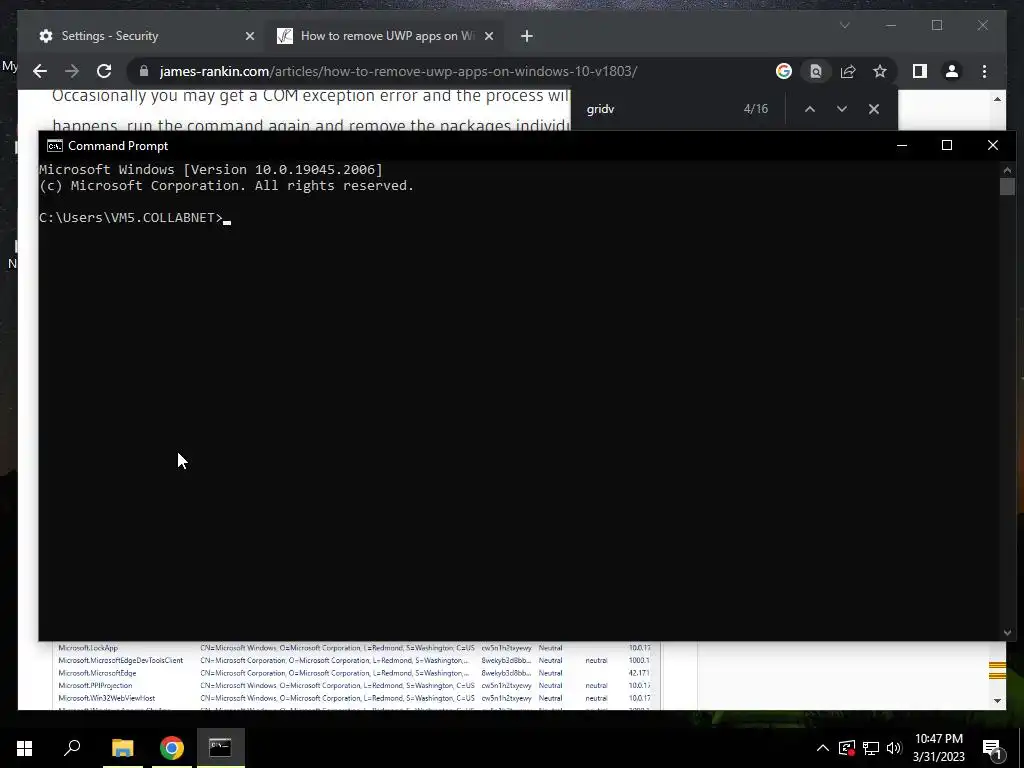Viewport: 1024px width, 768px height.
Task: Select Microsoft.MicrosoftEdge table row
Action: coord(355,673)
